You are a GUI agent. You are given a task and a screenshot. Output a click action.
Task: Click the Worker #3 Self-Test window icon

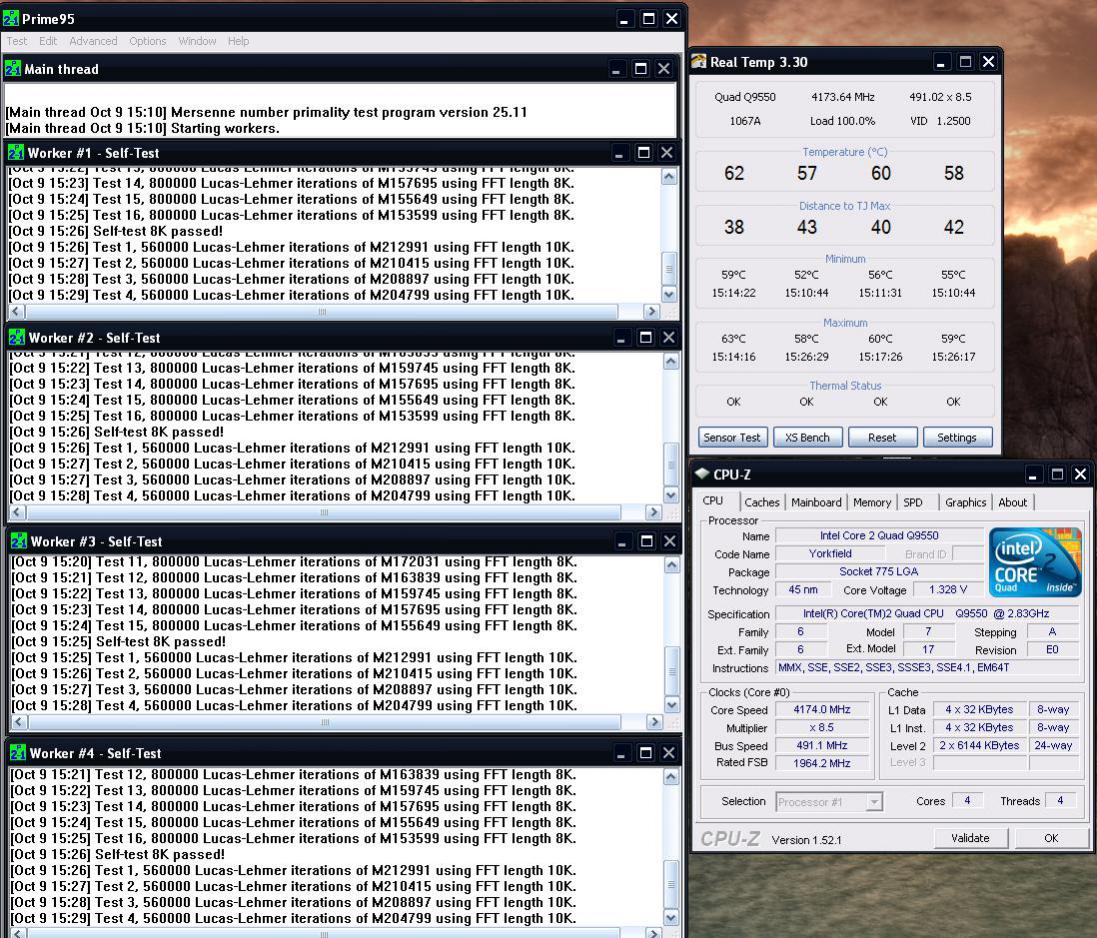19,541
